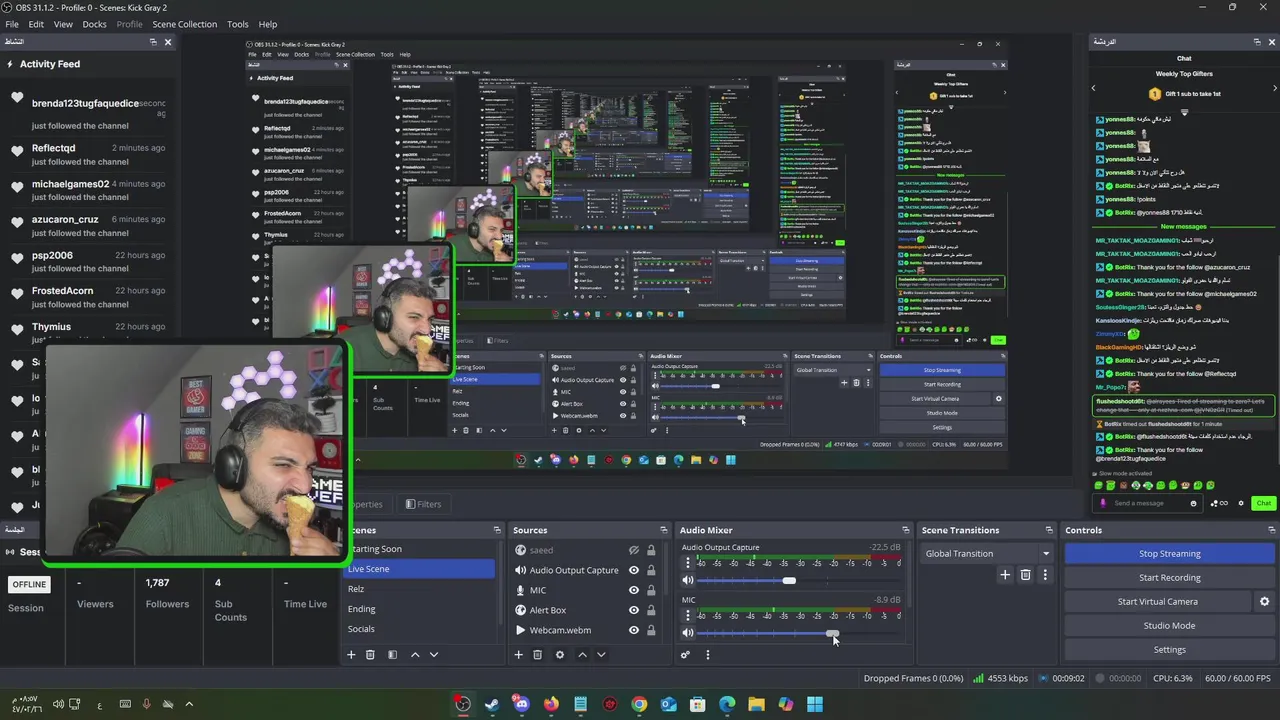Viewport: 1280px width, 720px height.
Task: Hide the MIC source
Action: 633,591
